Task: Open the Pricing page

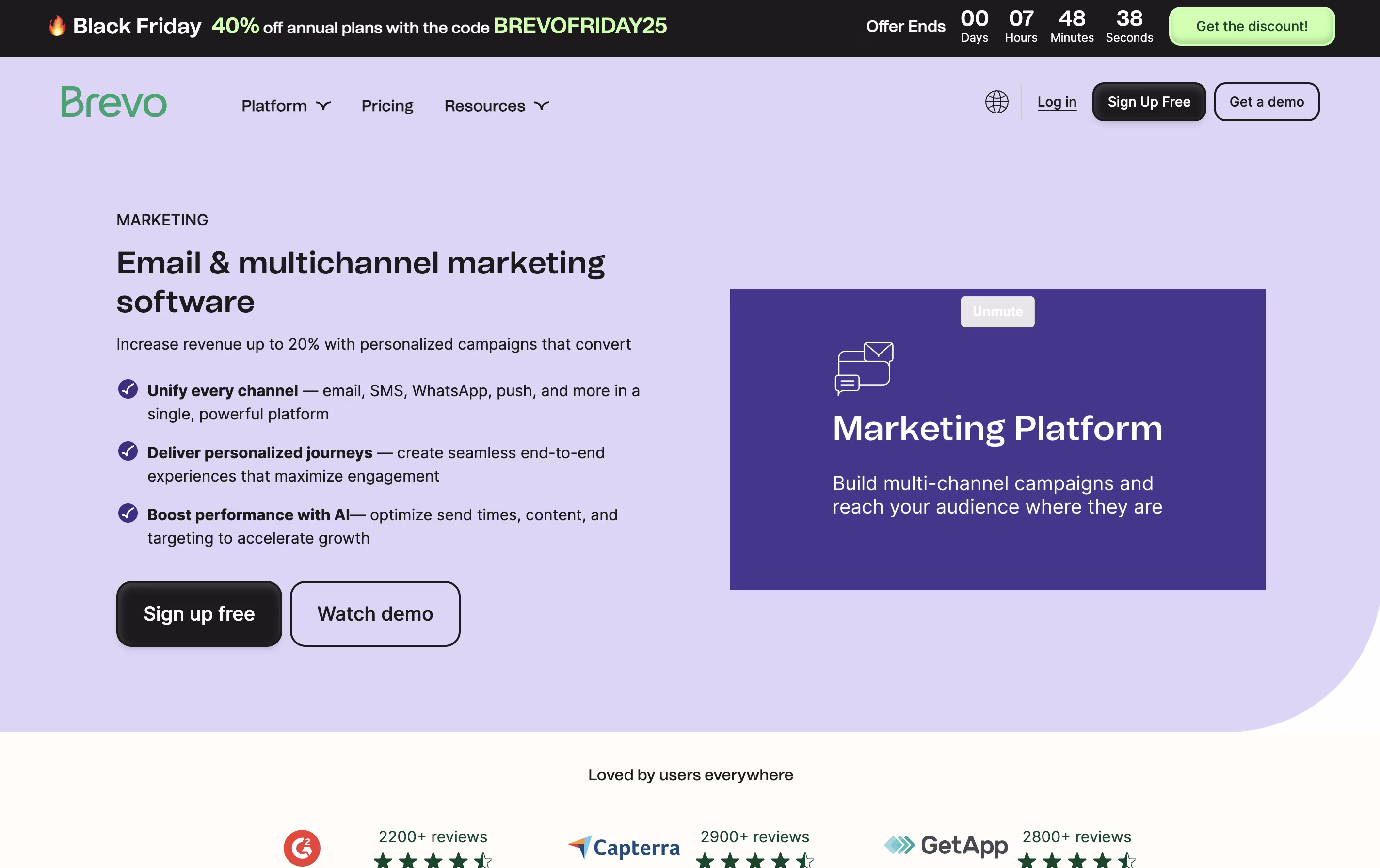Action: pos(387,105)
